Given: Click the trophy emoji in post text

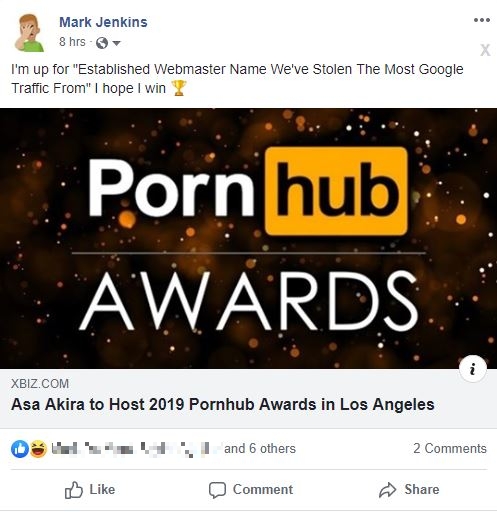Looking at the screenshot, I should point(179,88).
